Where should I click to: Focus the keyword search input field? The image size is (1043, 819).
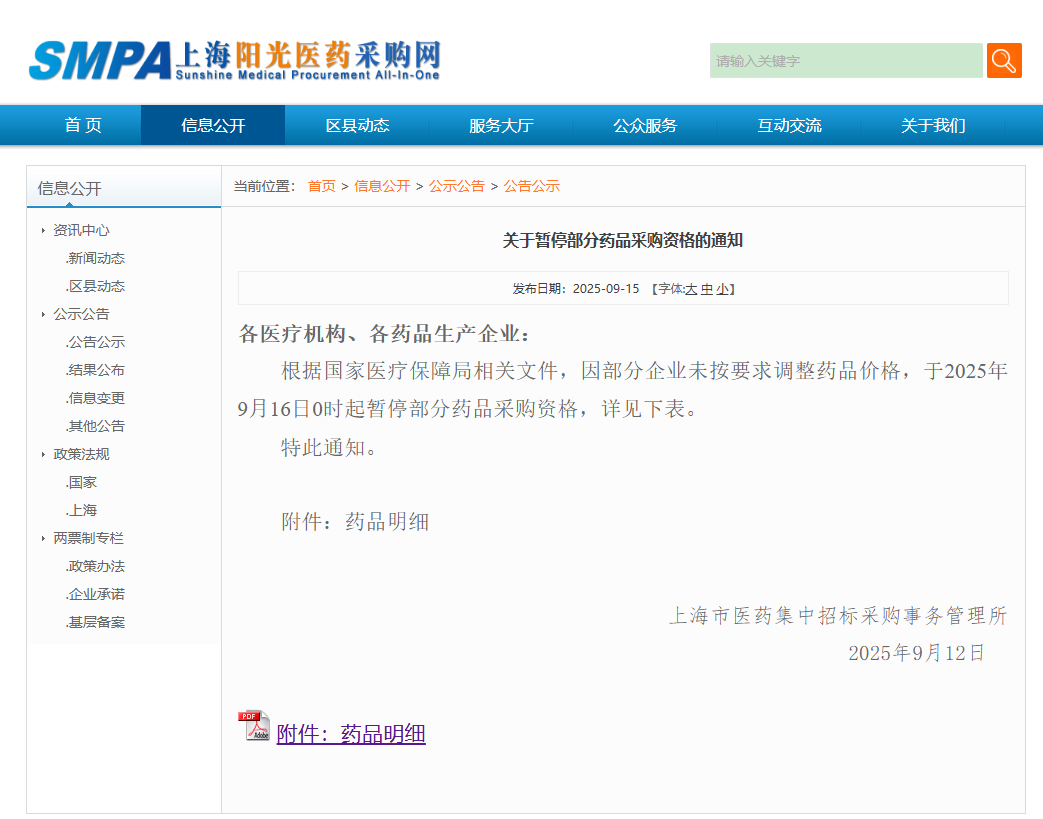click(846, 61)
